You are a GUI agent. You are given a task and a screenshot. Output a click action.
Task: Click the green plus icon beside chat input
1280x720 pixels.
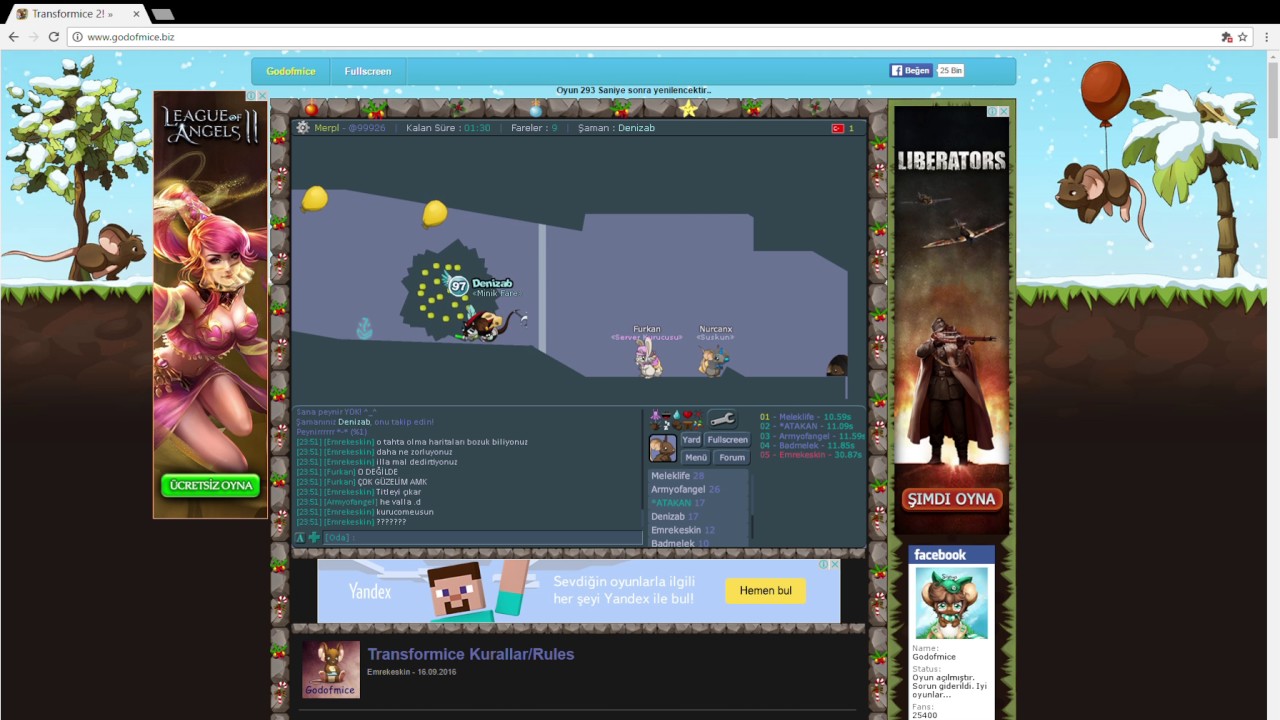click(314, 537)
